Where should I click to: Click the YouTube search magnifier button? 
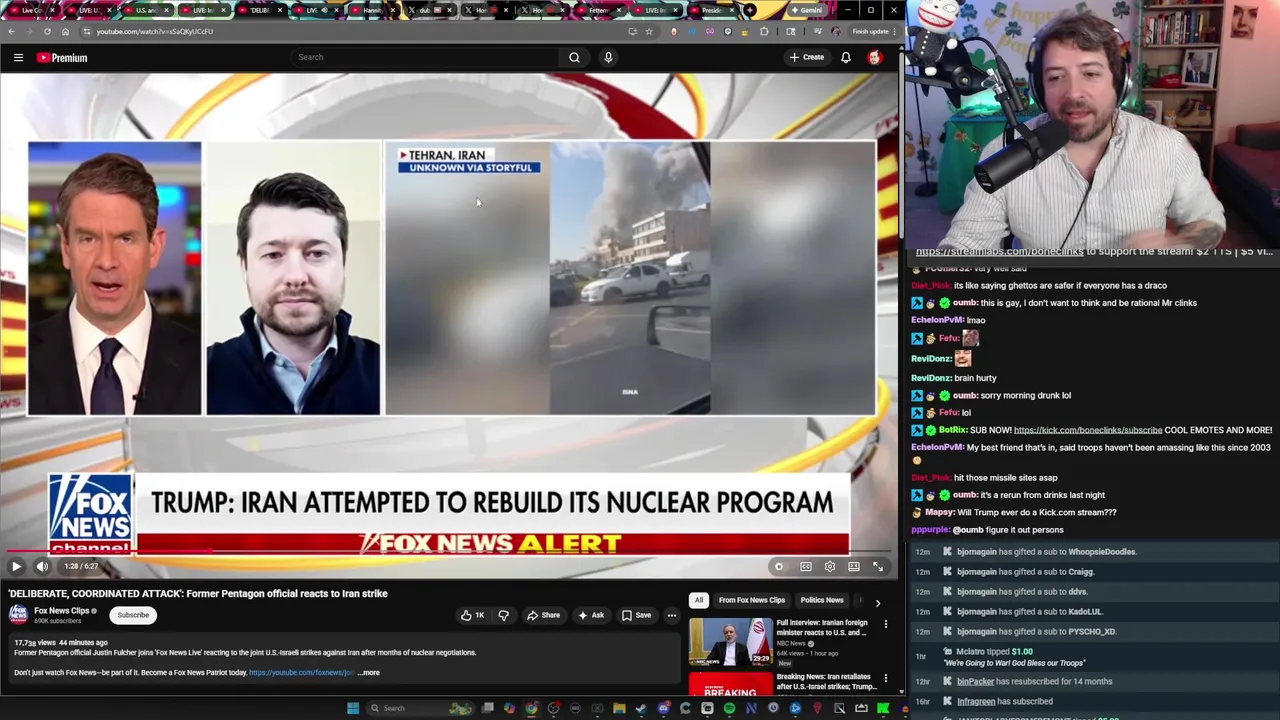tap(574, 57)
